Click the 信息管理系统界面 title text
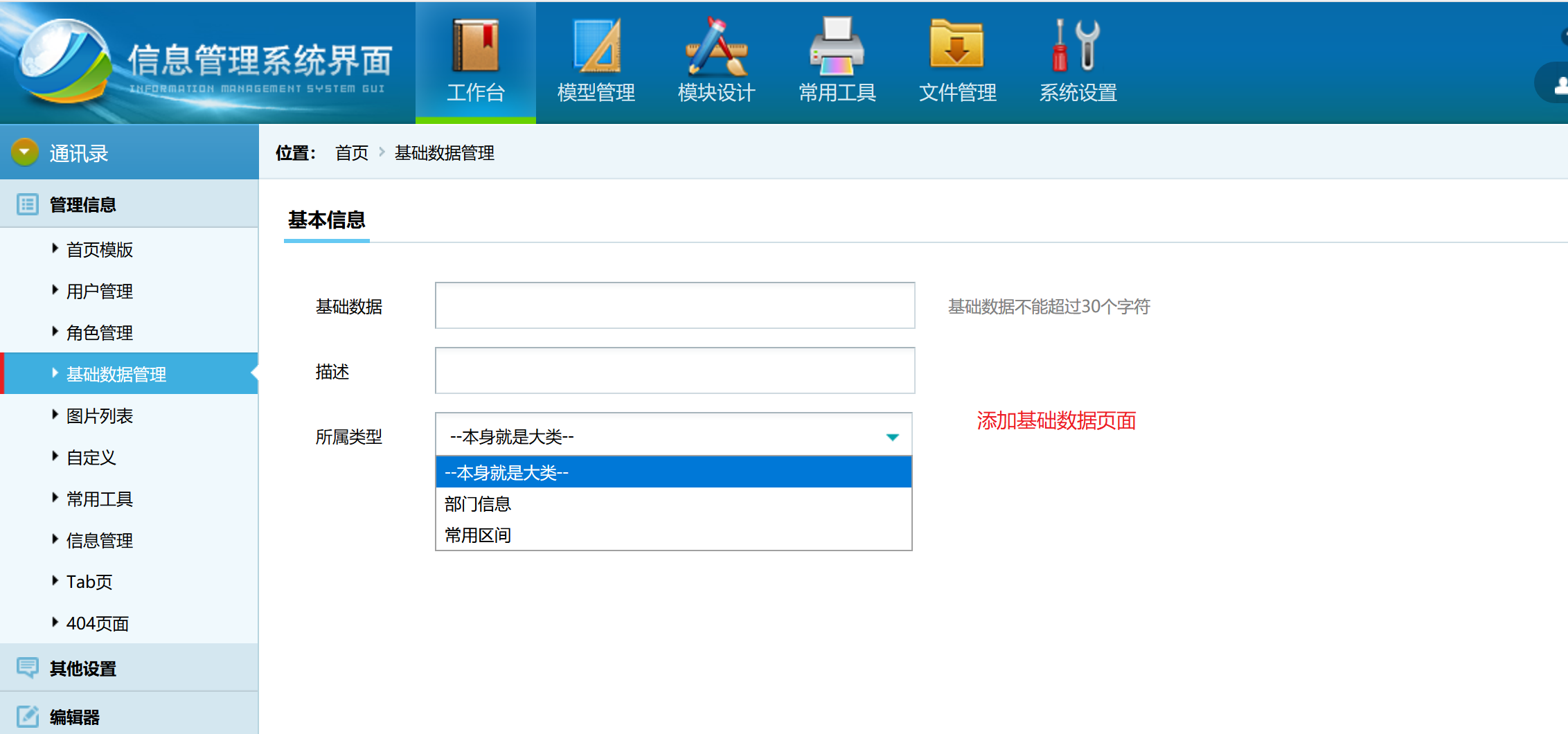The image size is (1568, 734). tap(260, 60)
